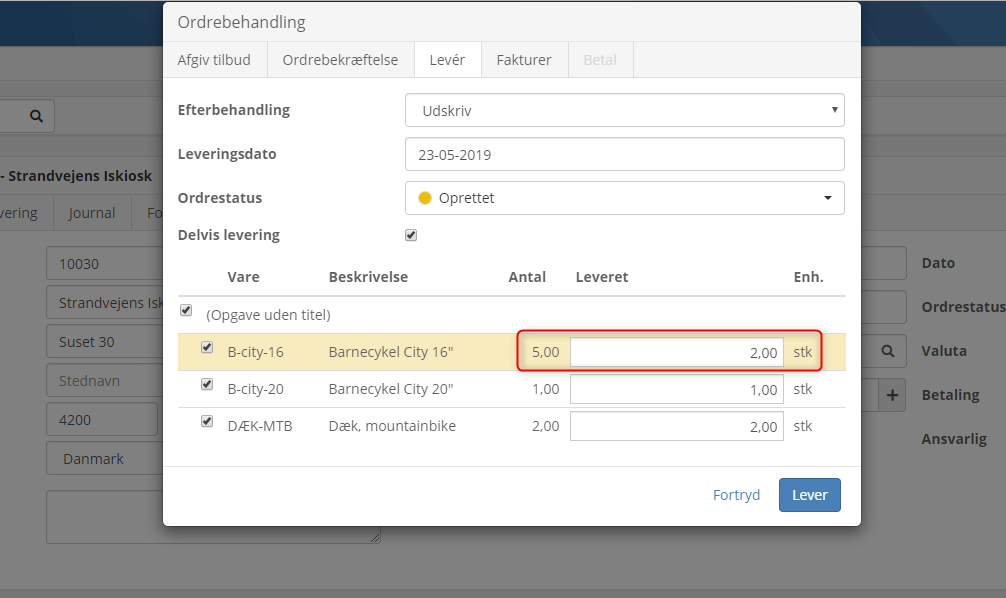This screenshot has height=598, width=1006.
Task: Open the Efterbehandling dropdown
Action: pos(624,110)
